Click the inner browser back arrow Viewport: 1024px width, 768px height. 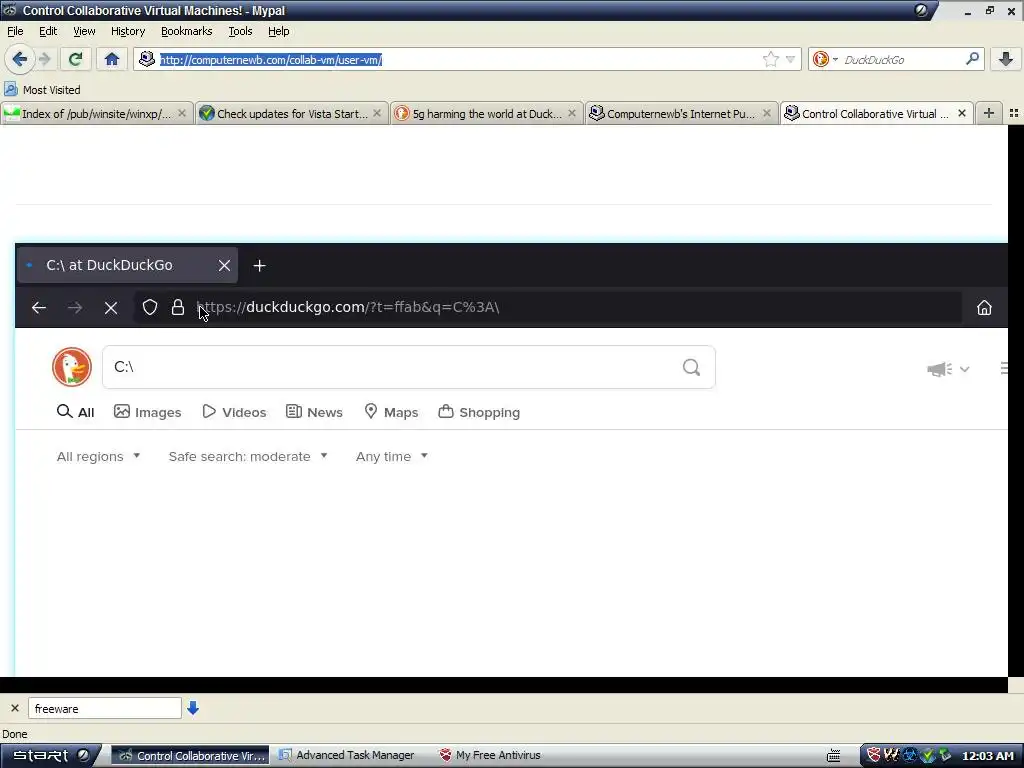coord(39,307)
